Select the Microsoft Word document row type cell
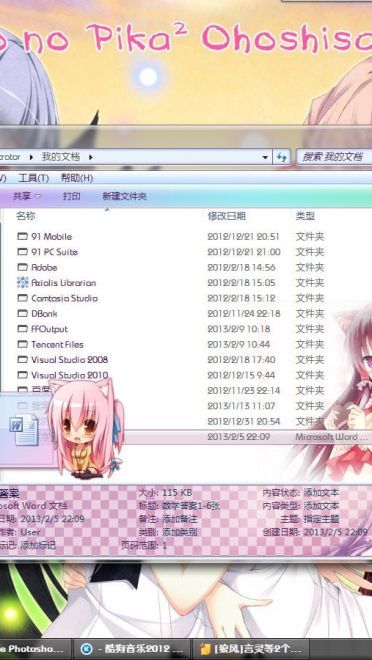Image resolution: width=372 pixels, height=660 pixels. (331, 437)
